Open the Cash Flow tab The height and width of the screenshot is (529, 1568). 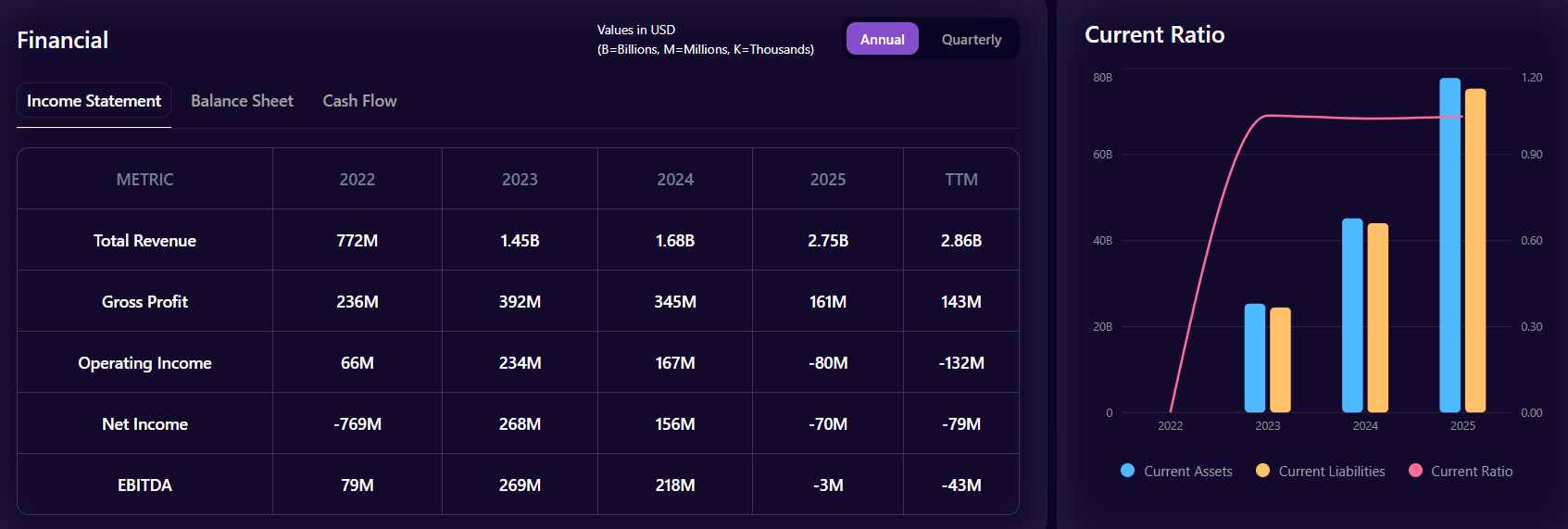(359, 101)
